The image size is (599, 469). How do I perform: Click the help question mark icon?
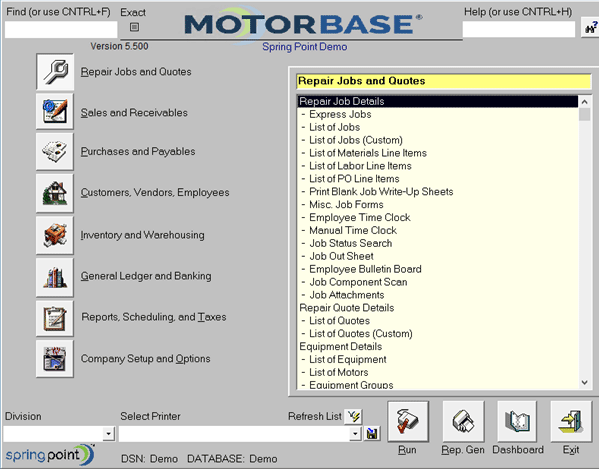590,27
